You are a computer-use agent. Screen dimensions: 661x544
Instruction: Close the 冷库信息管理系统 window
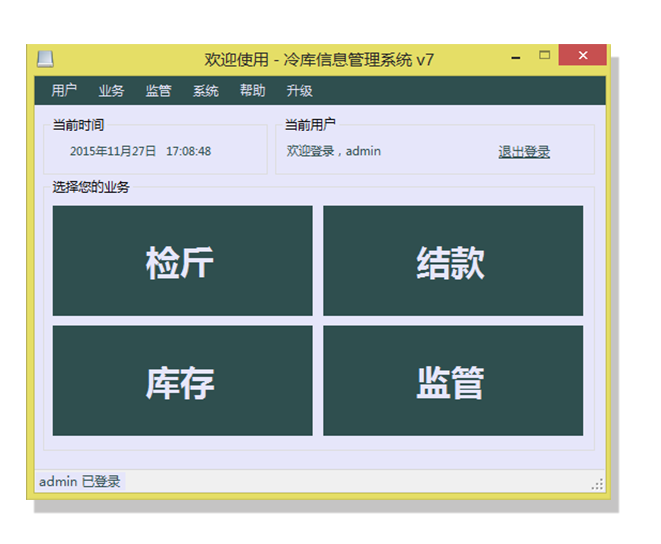pyautogui.click(x=582, y=56)
